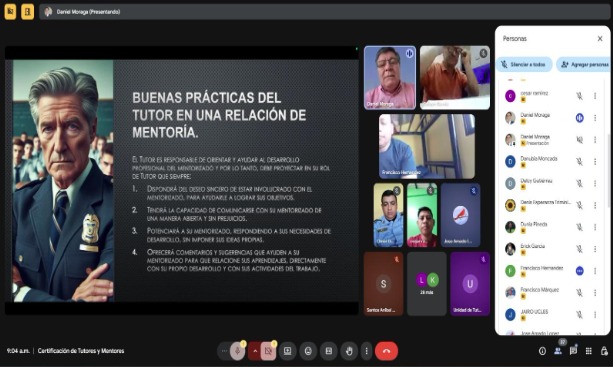The width and height of the screenshot is (613, 367).
Task: Click muted mic icon for Dunia Pineda
Action: click(579, 227)
